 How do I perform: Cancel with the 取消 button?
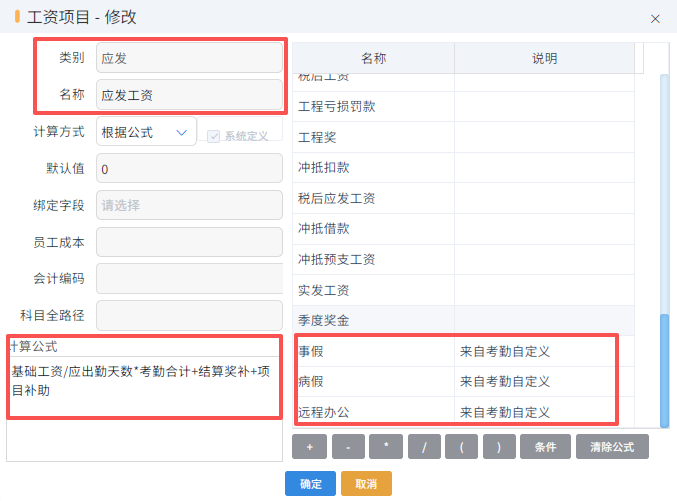pos(366,483)
